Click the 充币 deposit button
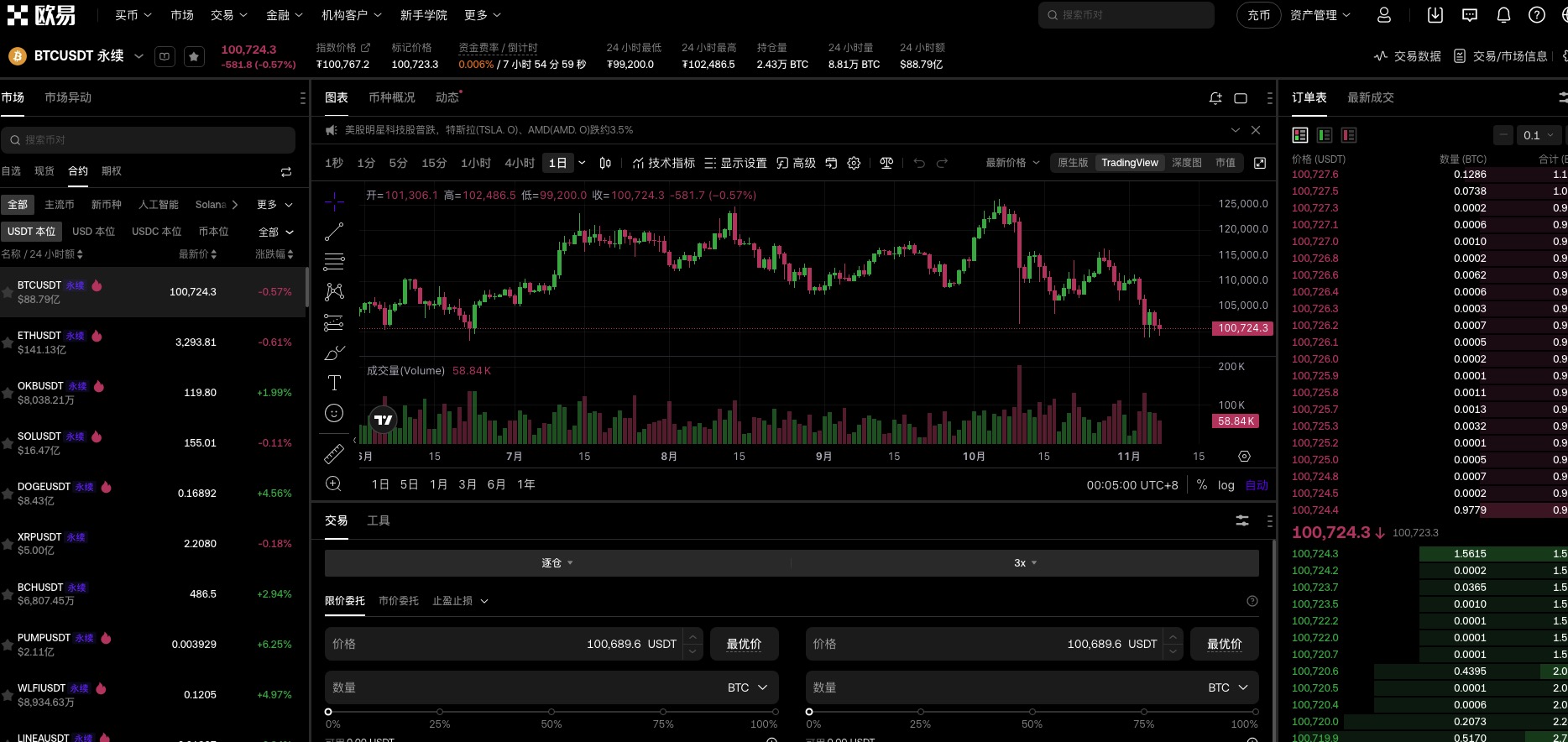1568x742 pixels. pos(1258,15)
